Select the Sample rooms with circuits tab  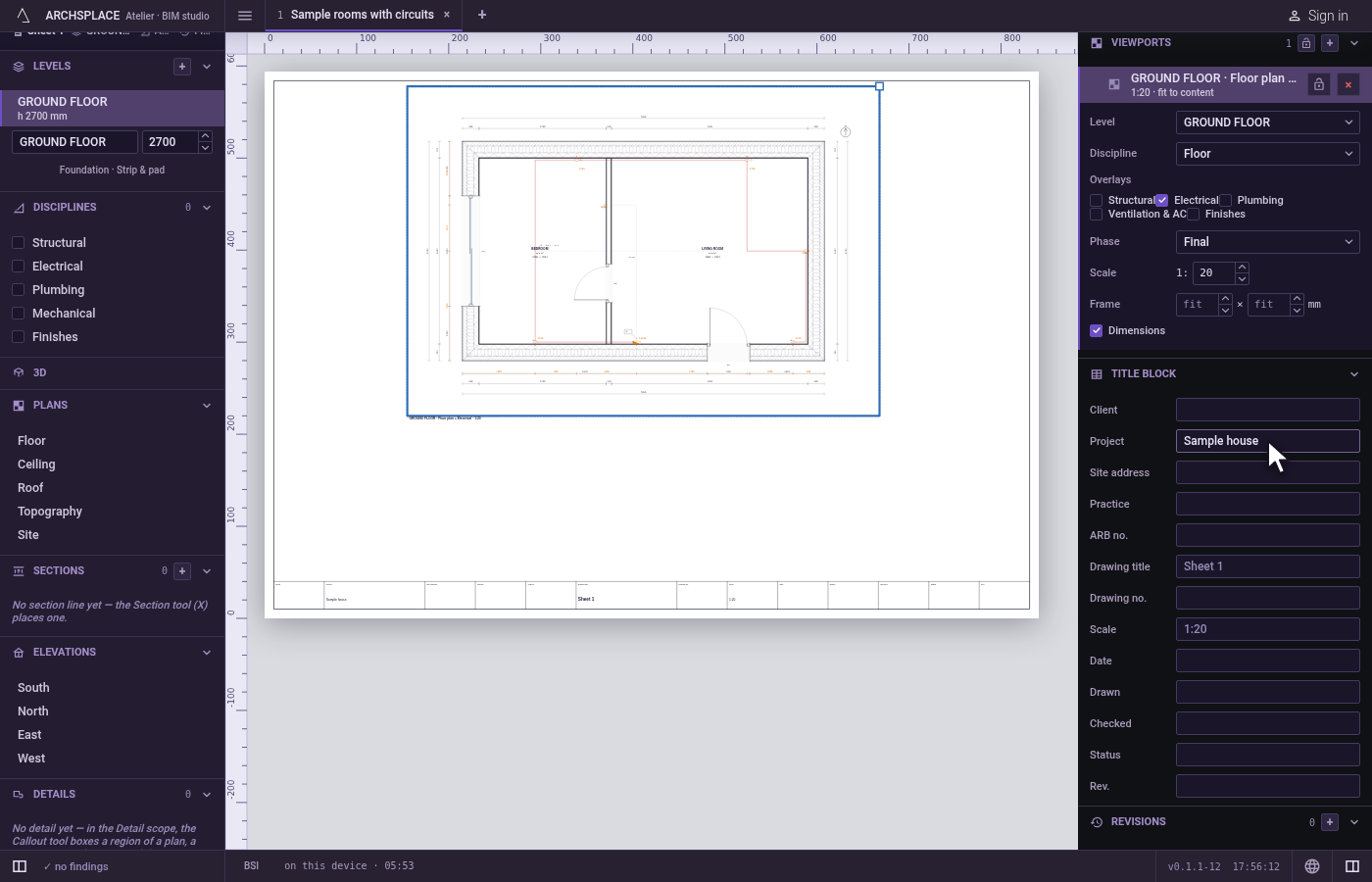click(363, 15)
